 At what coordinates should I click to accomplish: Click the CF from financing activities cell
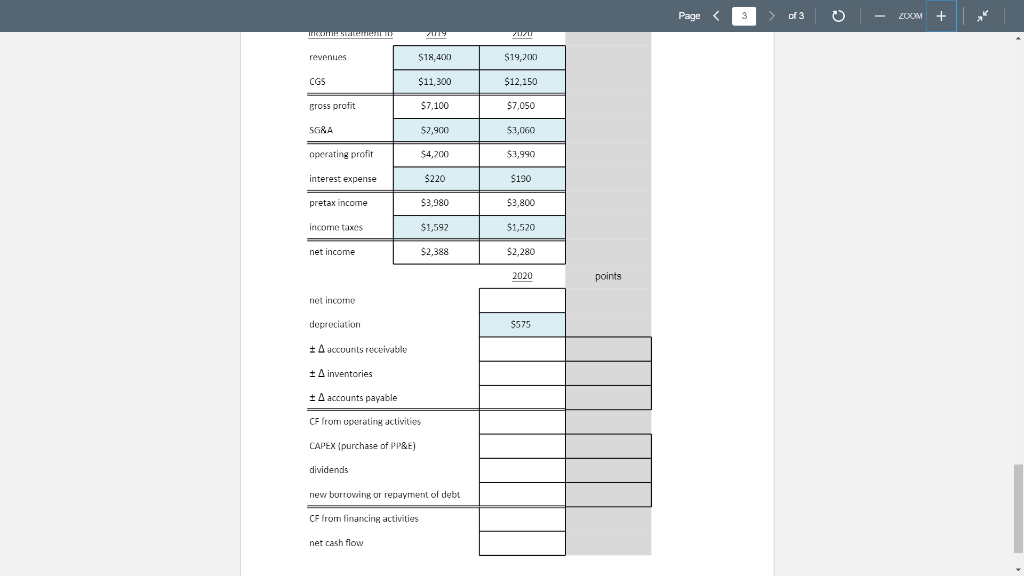(x=522, y=518)
